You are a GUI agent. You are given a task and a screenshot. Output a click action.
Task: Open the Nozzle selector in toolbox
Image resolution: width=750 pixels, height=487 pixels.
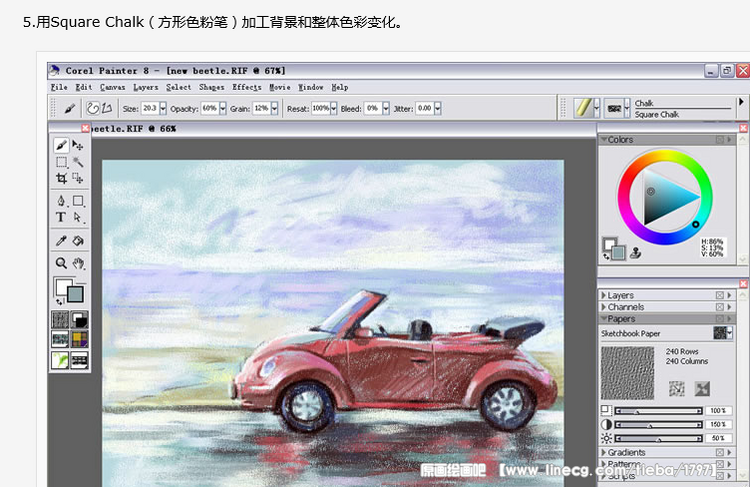coord(79,360)
